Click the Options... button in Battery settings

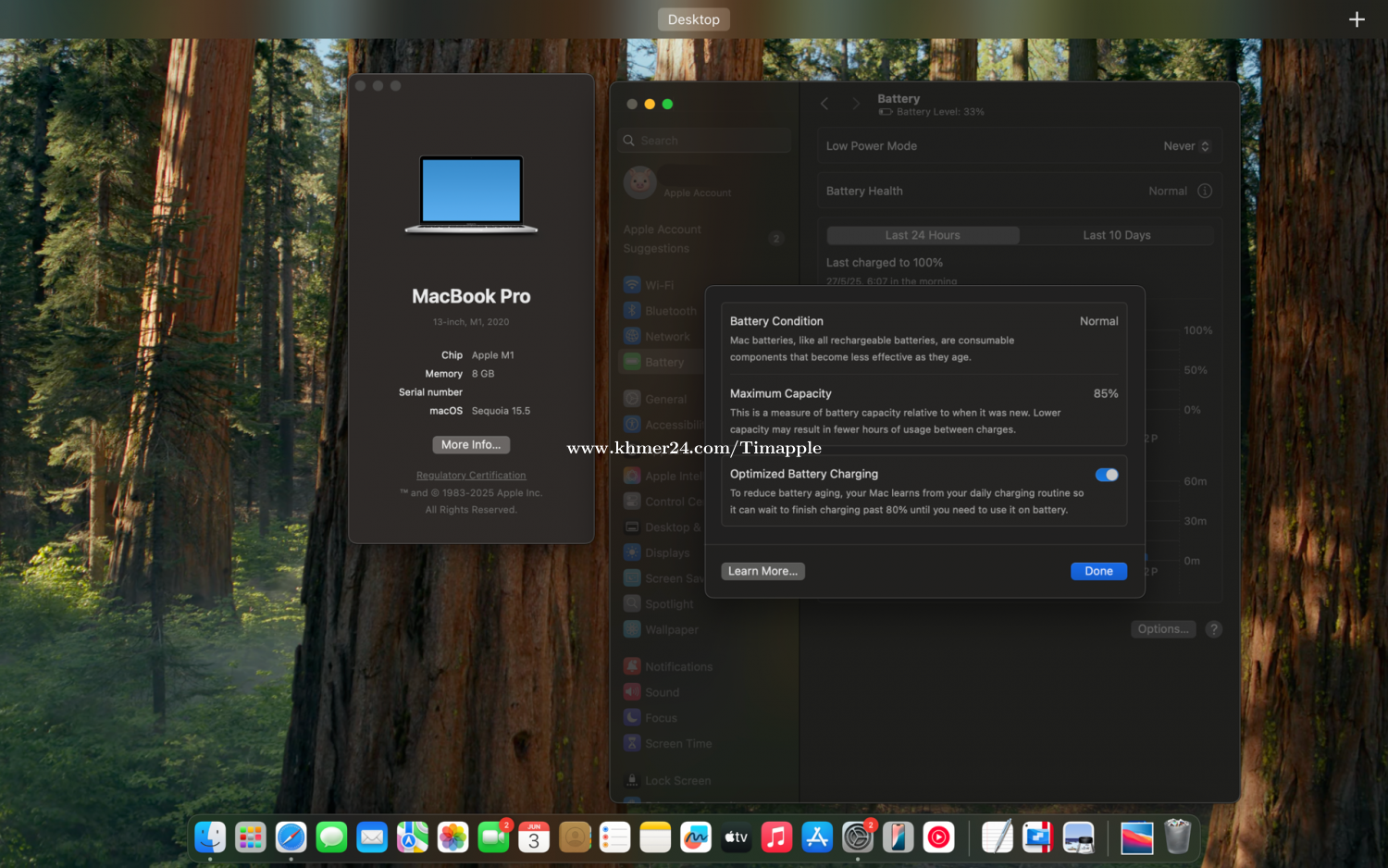click(1163, 629)
